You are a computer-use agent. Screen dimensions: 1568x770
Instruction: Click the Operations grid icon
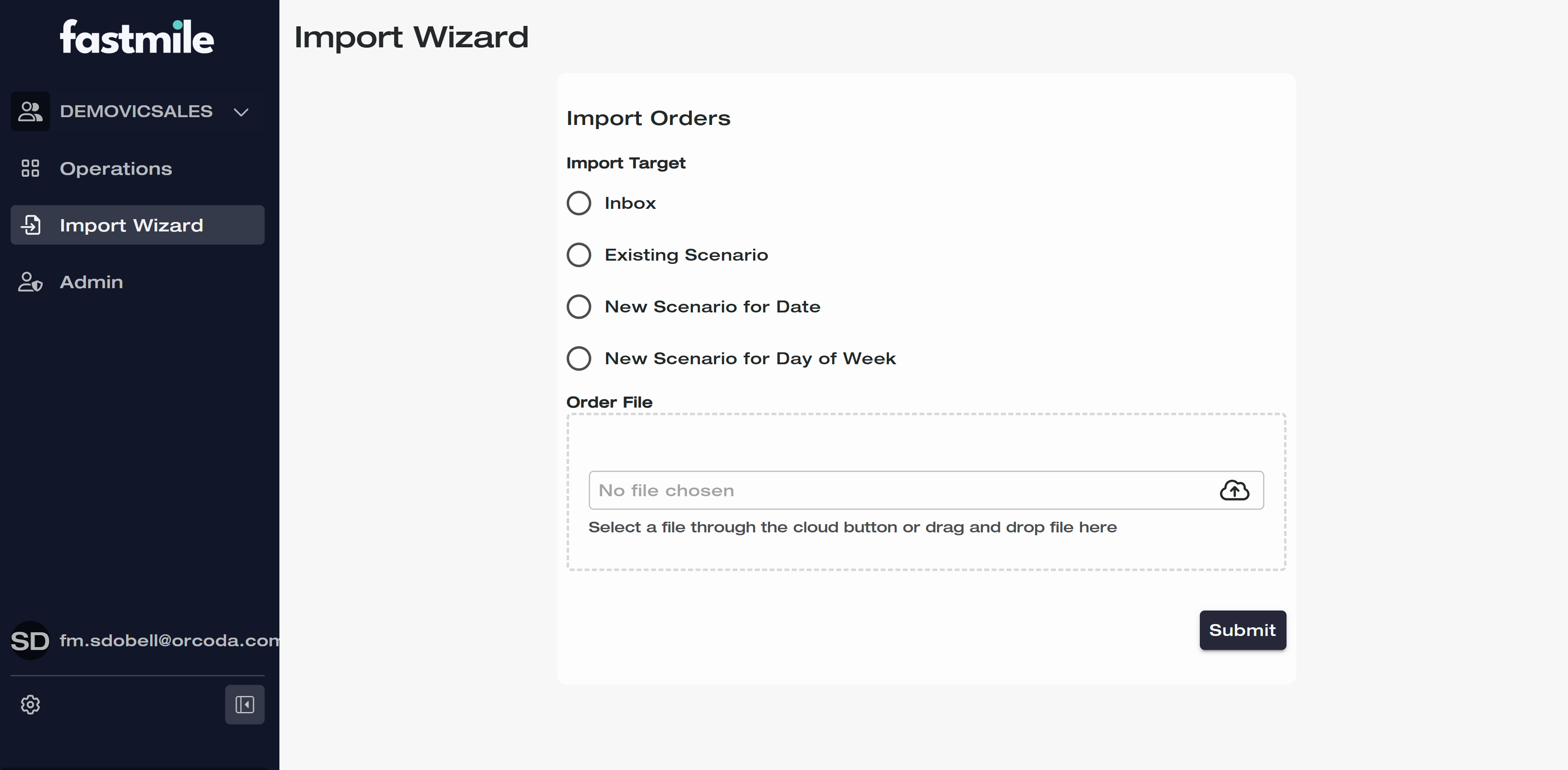pyautogui.click(x=30, y=168)
